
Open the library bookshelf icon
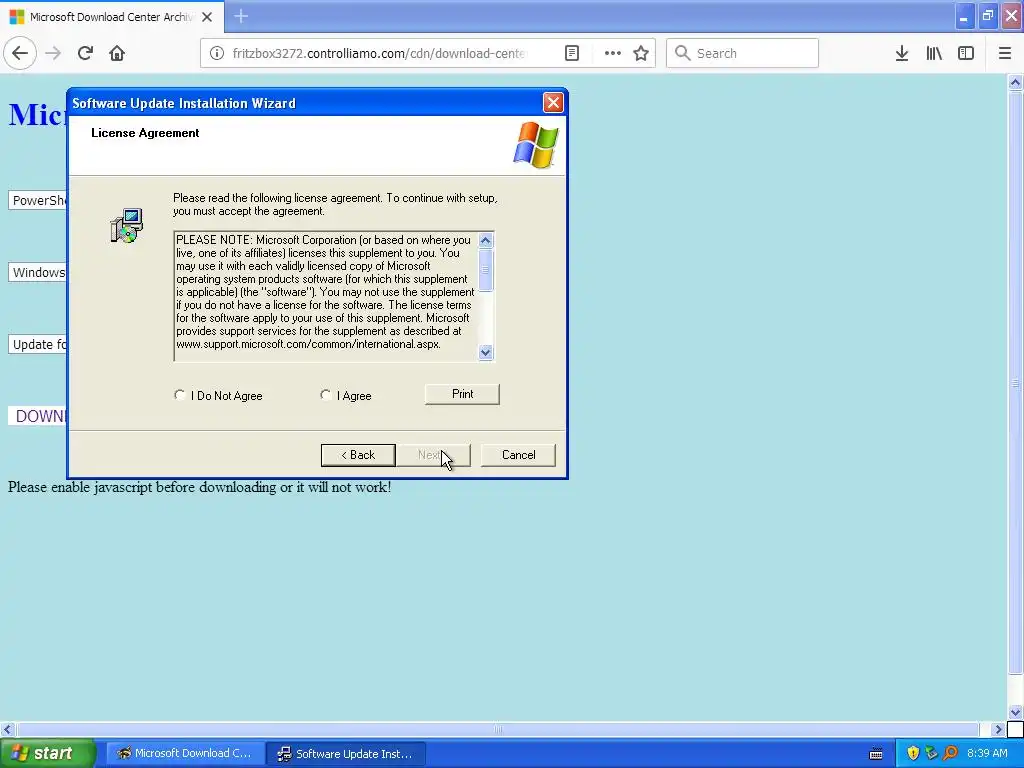pos(934,53)
